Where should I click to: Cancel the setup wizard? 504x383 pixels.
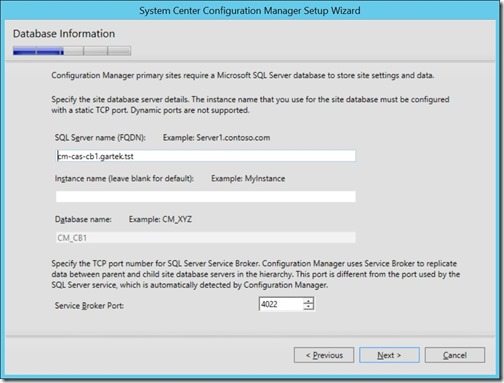pos(455,355)
